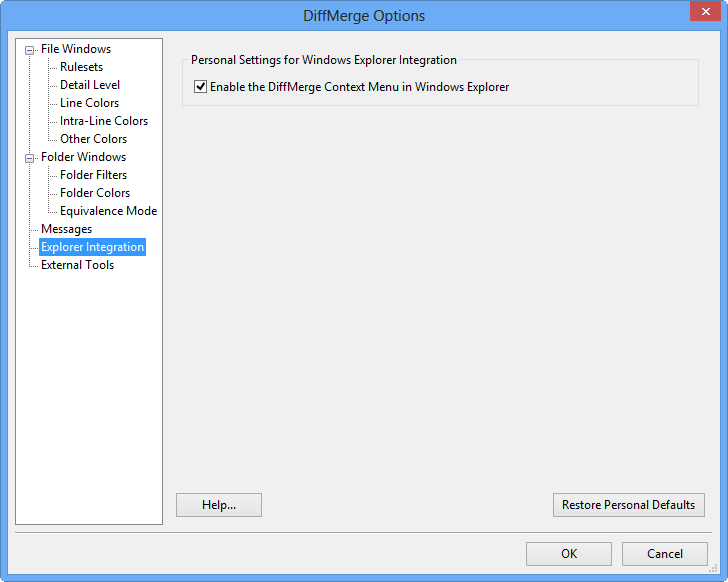The image size is (728, 582).
Task: Collapse the File Windows tree node
Action: pos(30,50)
